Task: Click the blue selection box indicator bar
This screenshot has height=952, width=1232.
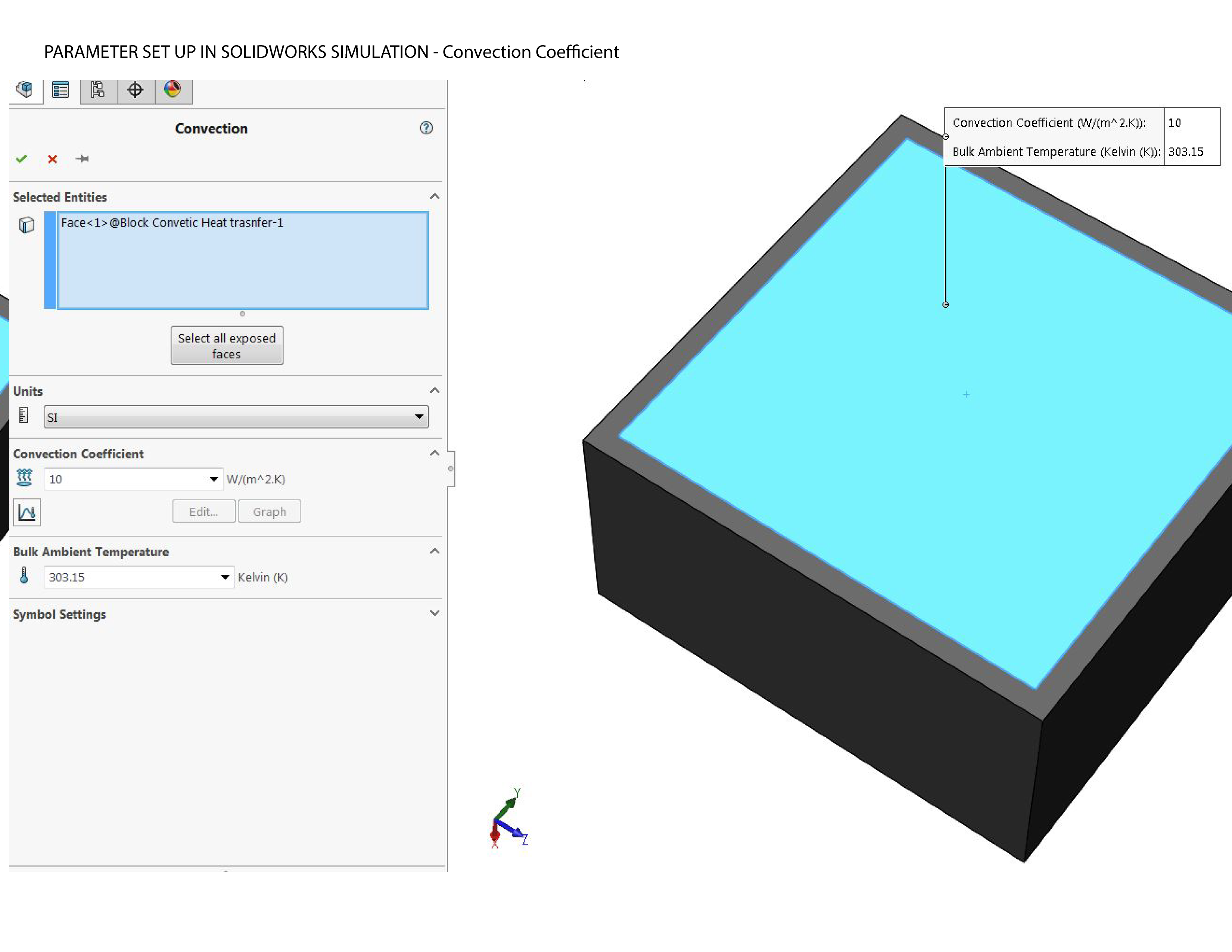Action: [x=50, y=260]
